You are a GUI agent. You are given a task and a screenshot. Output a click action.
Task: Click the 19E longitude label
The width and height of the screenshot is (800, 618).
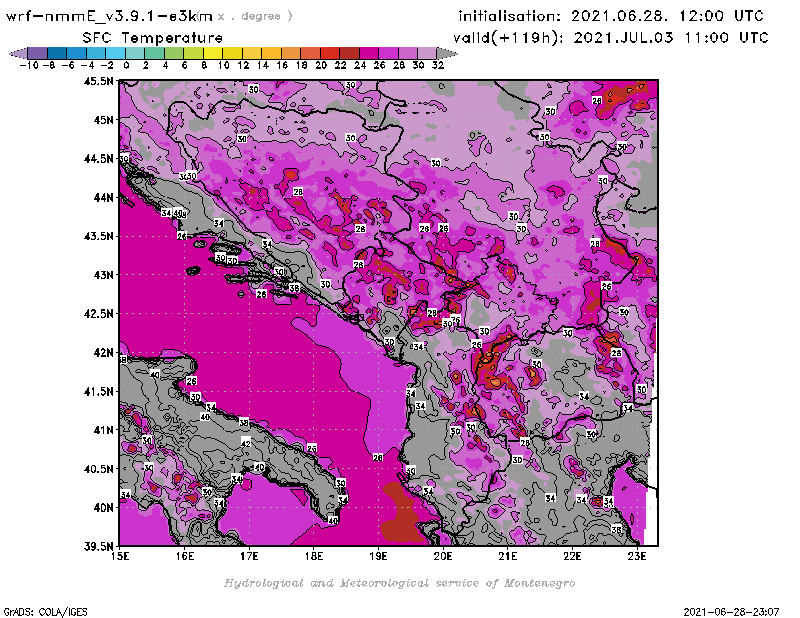coord(379,556)
